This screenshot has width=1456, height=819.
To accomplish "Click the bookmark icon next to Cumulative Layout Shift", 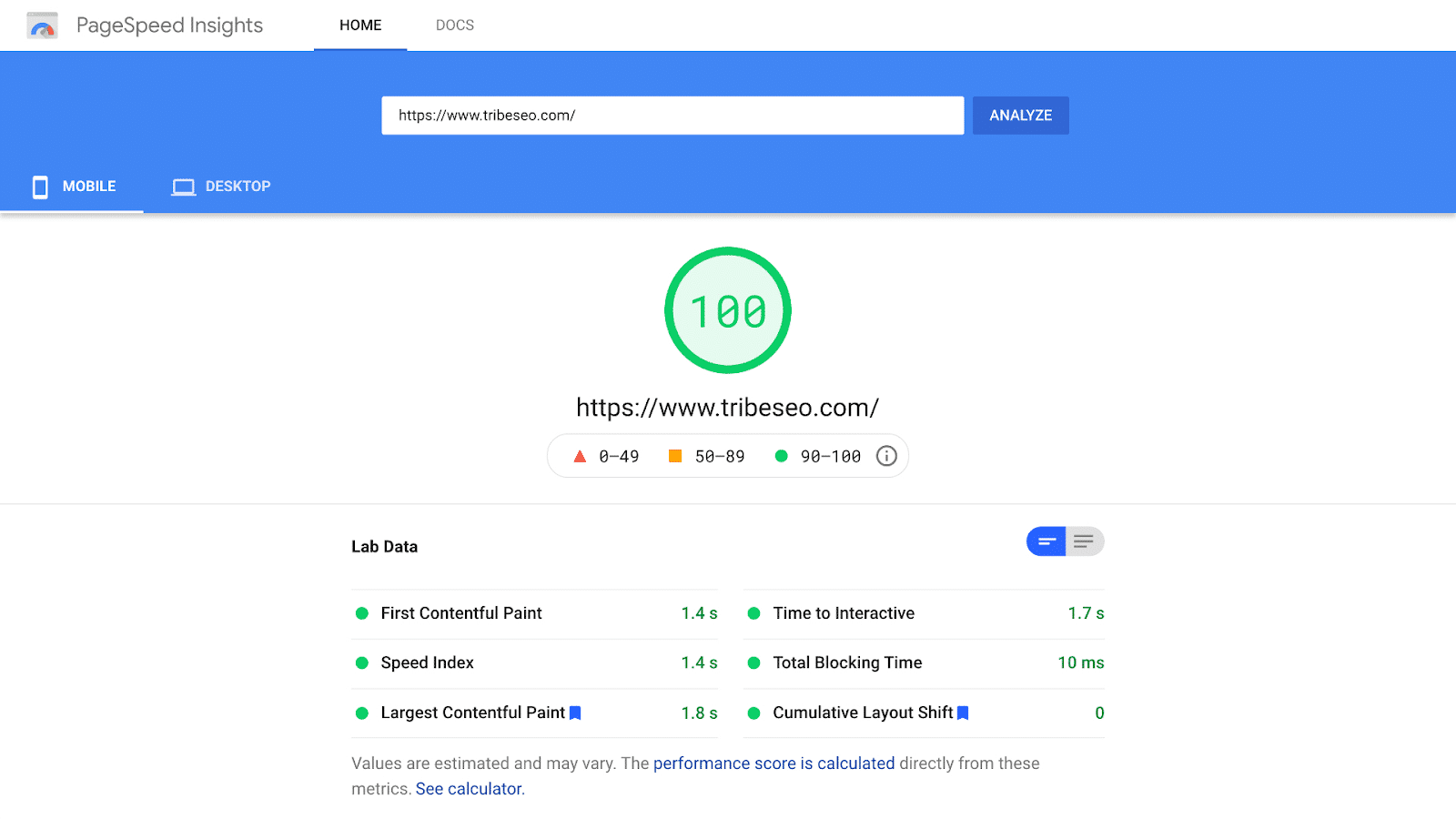I will (964, 713).
